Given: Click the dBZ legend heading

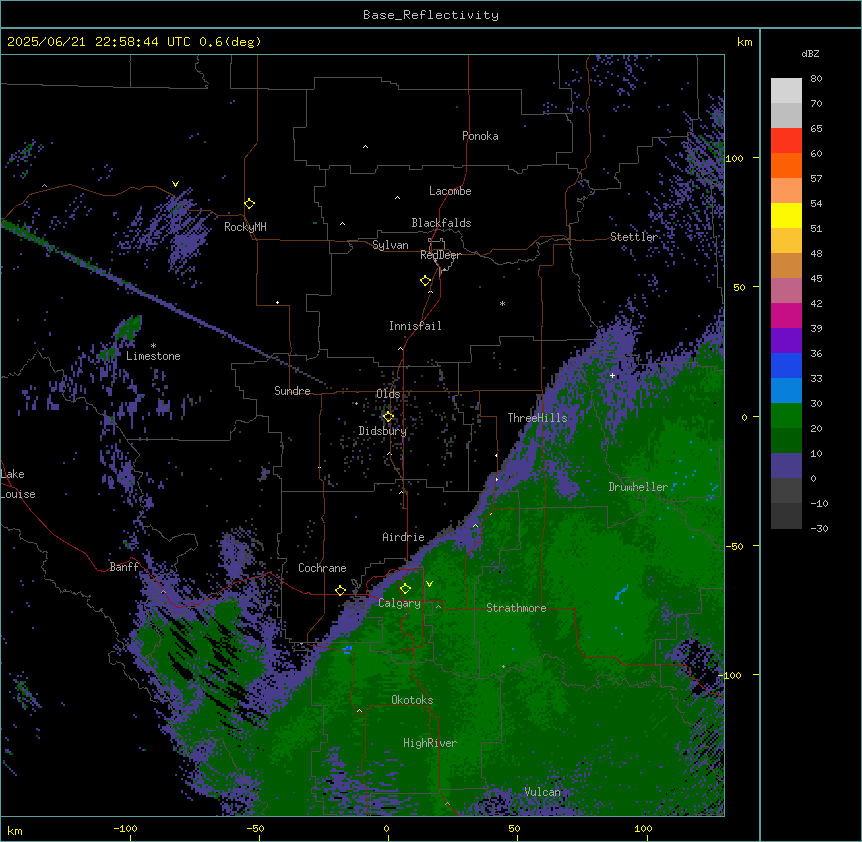Looking at the screenshot, I should [x=810, y=53].
